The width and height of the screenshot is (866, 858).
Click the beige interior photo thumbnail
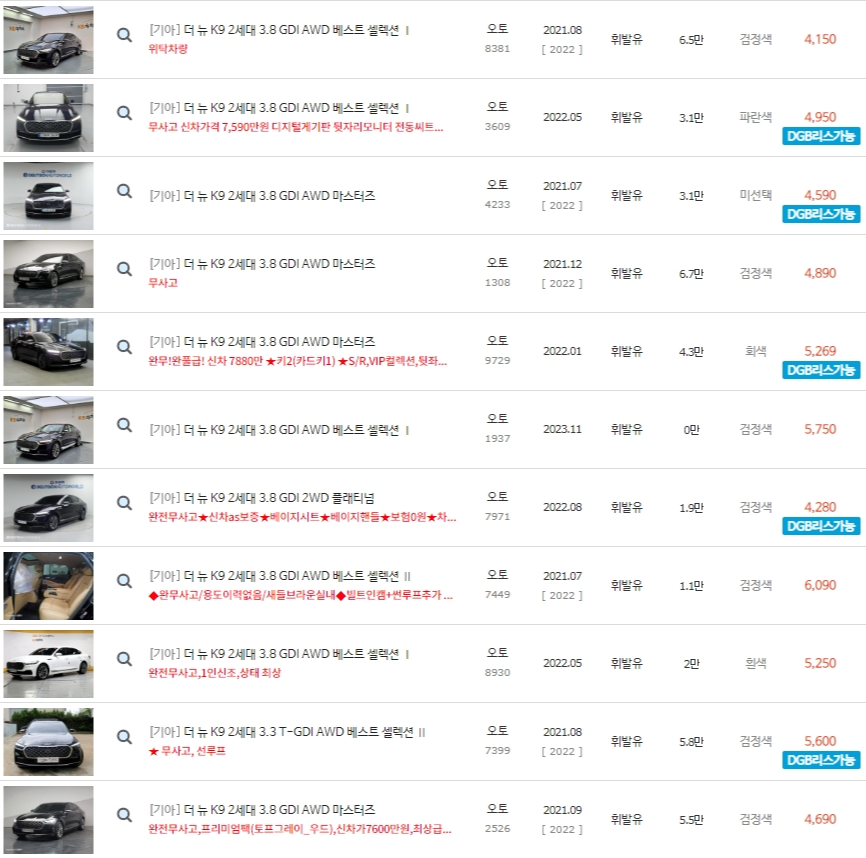click(x=48, y=585)
